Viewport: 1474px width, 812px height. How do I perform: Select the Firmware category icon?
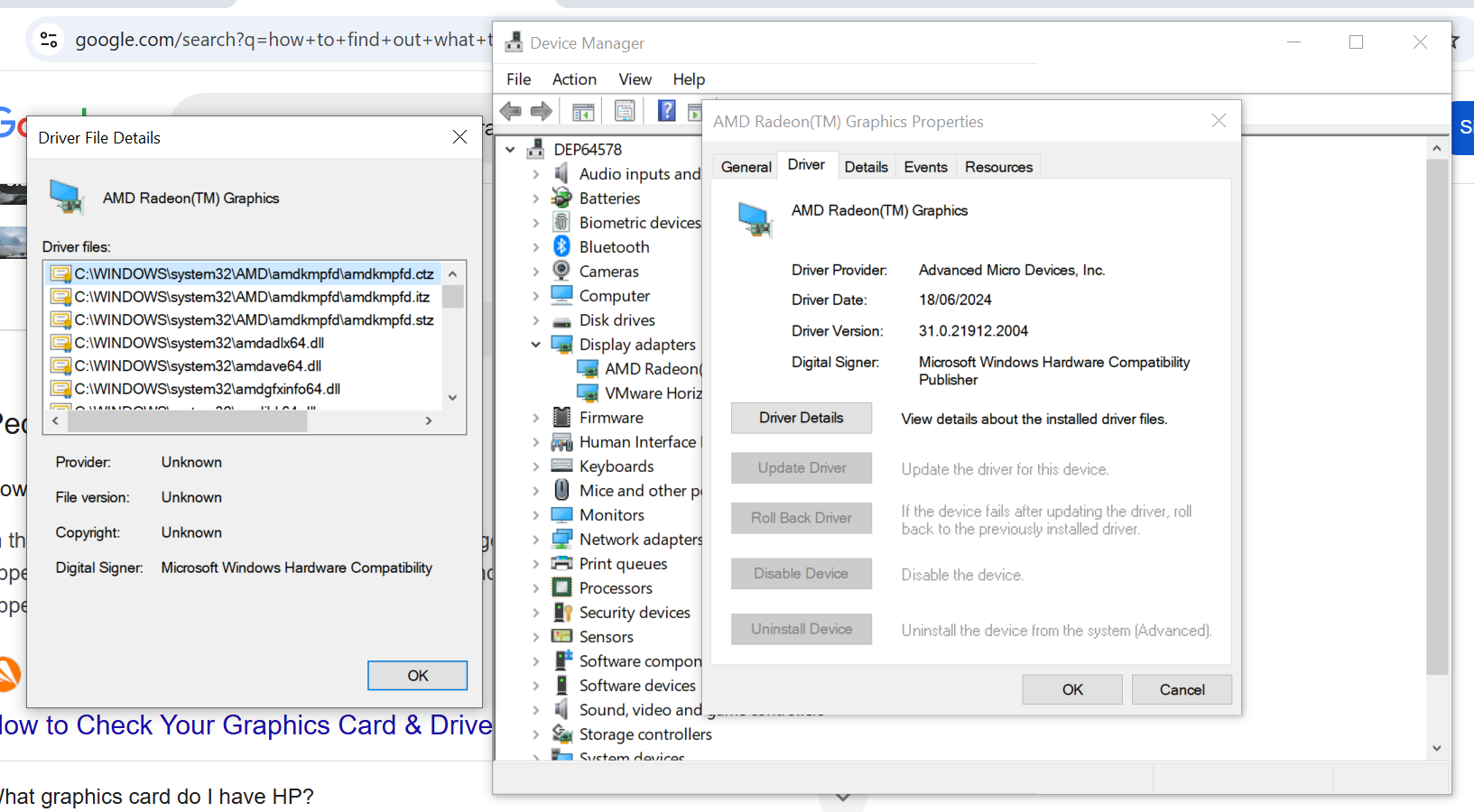[x=561, y=417]
